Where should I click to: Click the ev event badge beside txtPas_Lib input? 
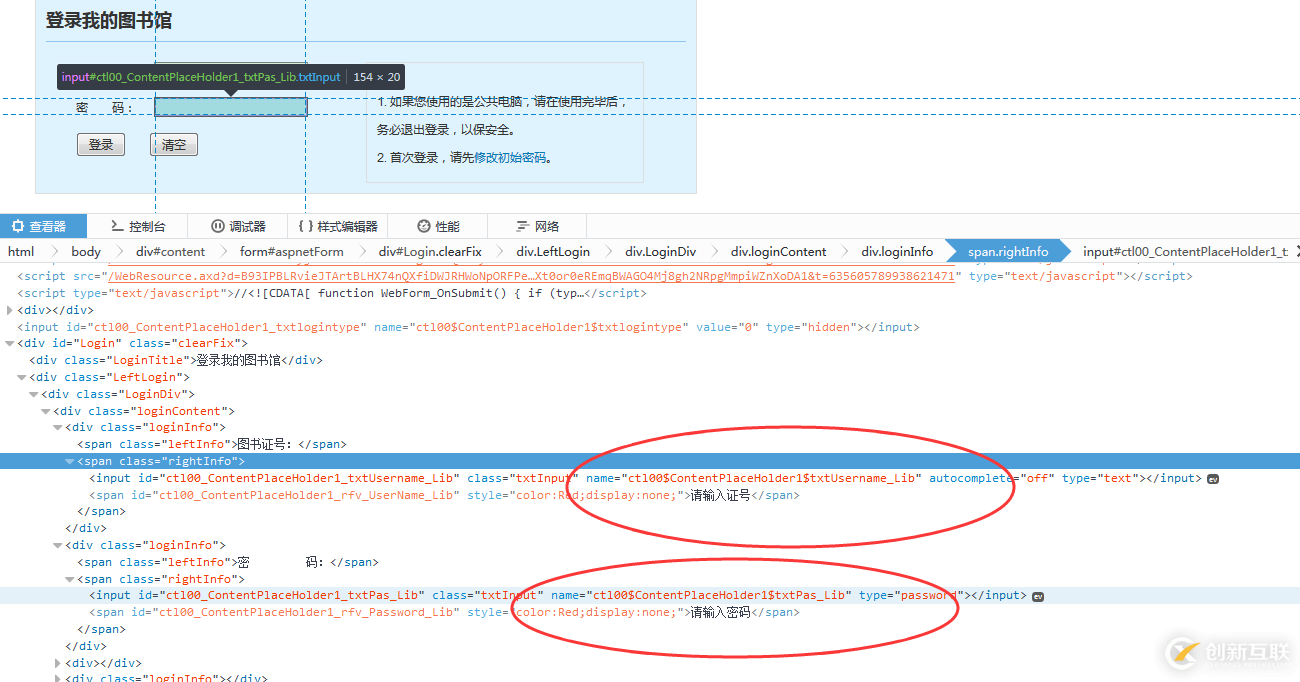pos(1037,595)
